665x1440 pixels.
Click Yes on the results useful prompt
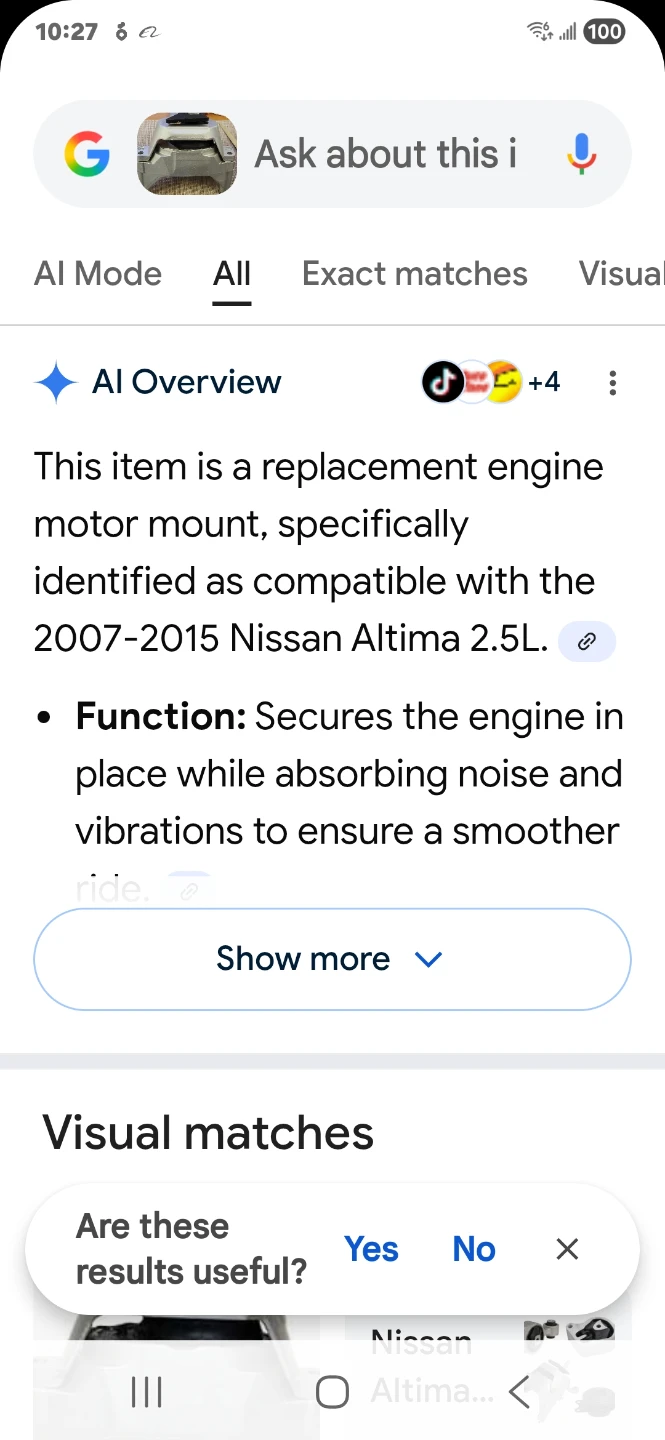371,1248
